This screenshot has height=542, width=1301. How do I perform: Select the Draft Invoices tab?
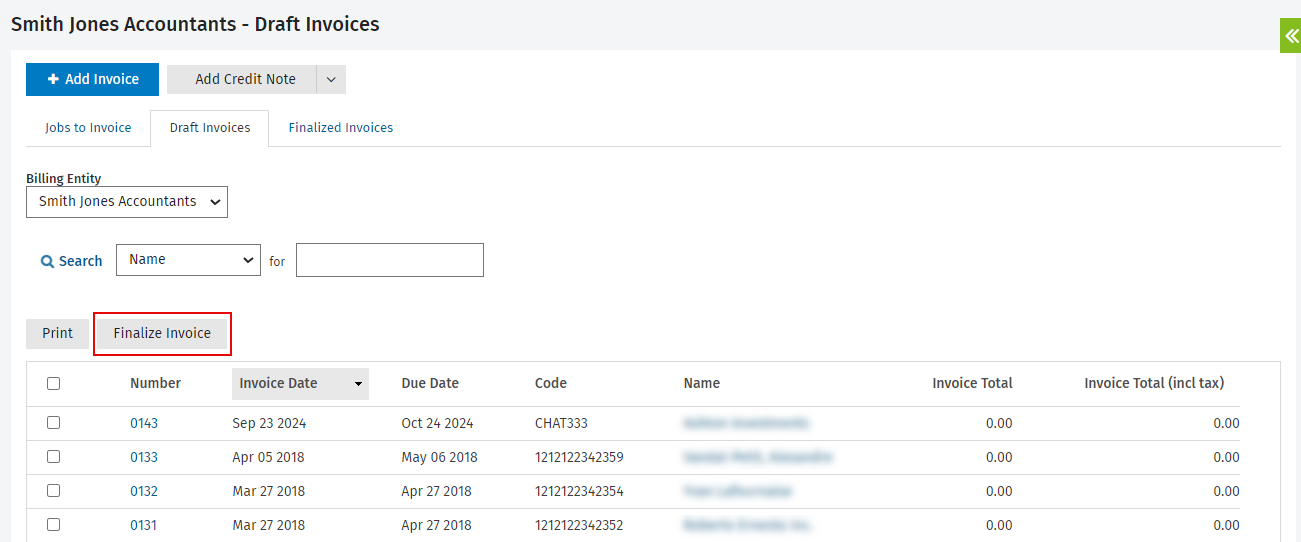pyautogui.click(x=210, y=128)
